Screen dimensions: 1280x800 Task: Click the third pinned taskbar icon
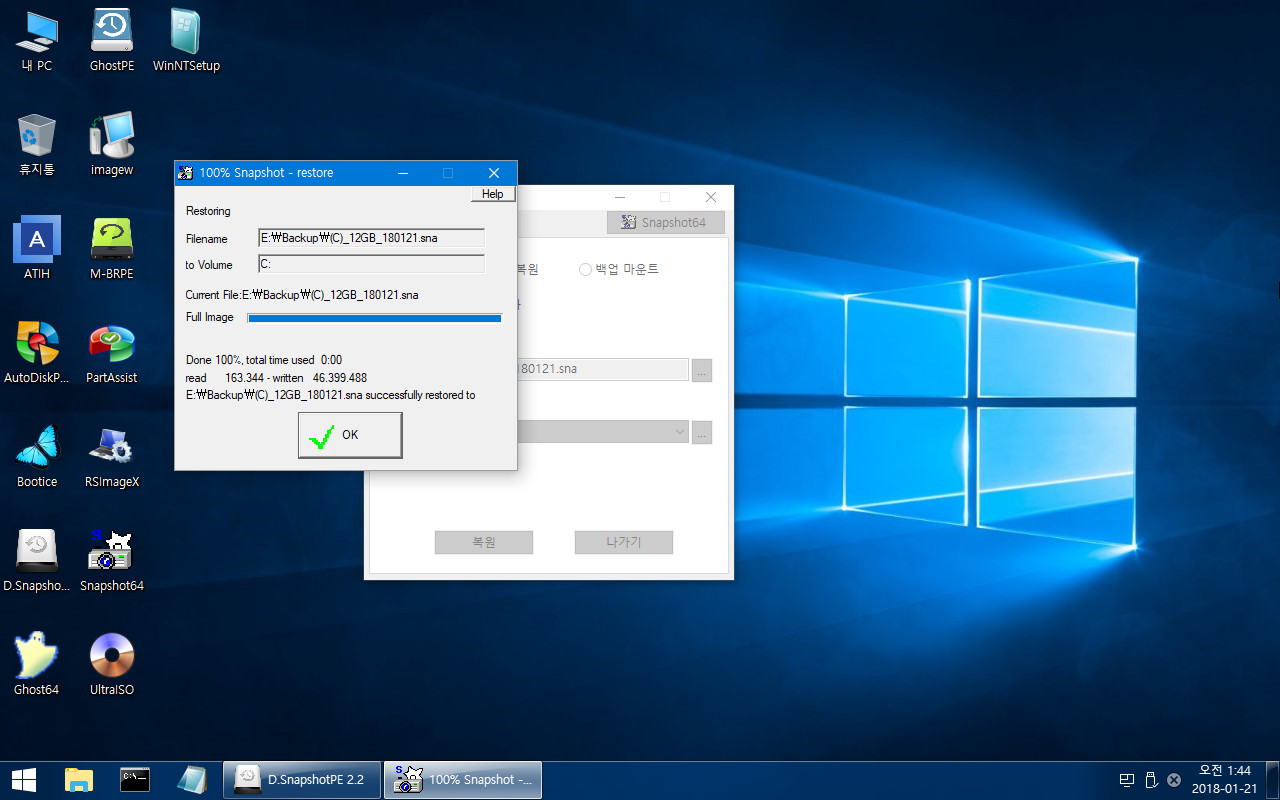191,780
